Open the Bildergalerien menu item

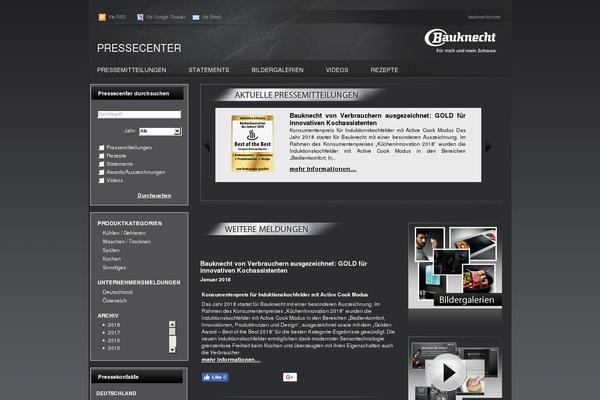click(277, 70)
